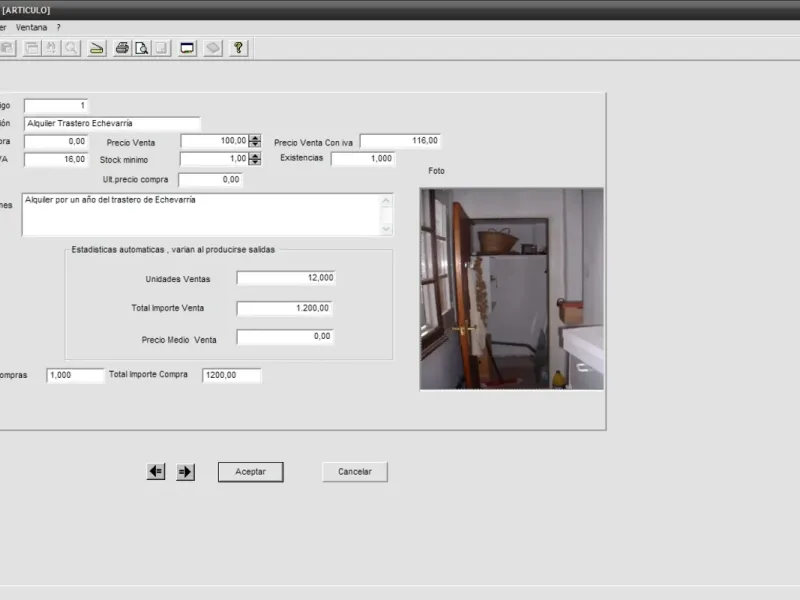Select the Total Importe Compra field
Image resolution: width=800 pixels, height=600 pixels.
pos(231,375)
